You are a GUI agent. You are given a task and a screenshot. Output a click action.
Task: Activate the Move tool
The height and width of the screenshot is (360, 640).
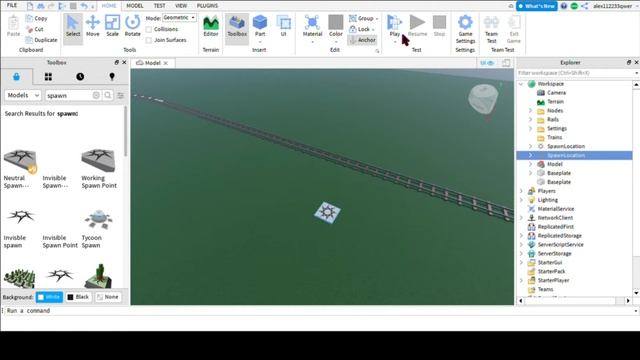point(93,27)
